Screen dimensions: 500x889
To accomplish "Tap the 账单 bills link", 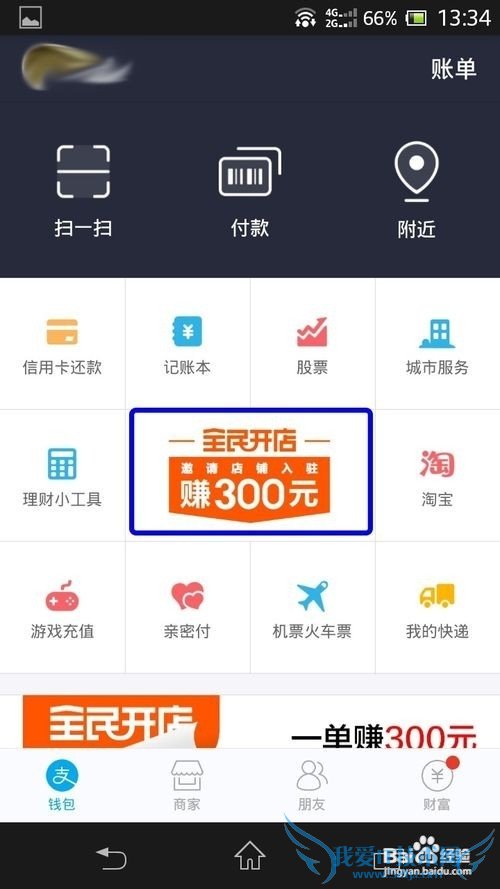I will [454, 69].
